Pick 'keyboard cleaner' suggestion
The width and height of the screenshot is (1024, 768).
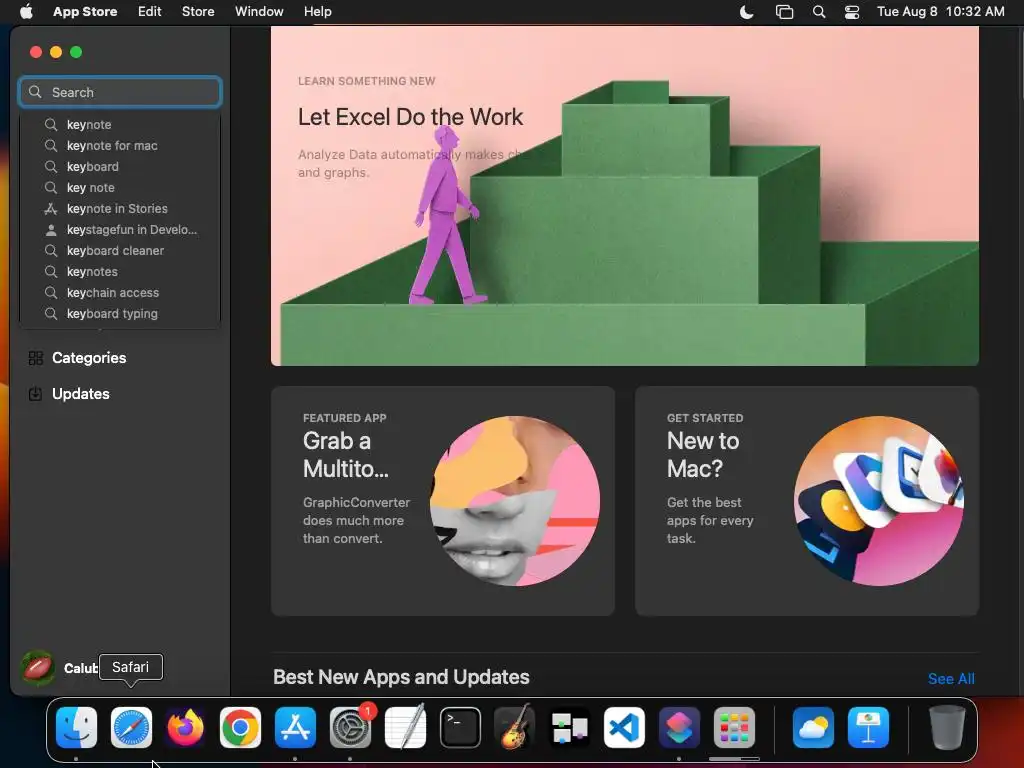(x=120, y=251)
